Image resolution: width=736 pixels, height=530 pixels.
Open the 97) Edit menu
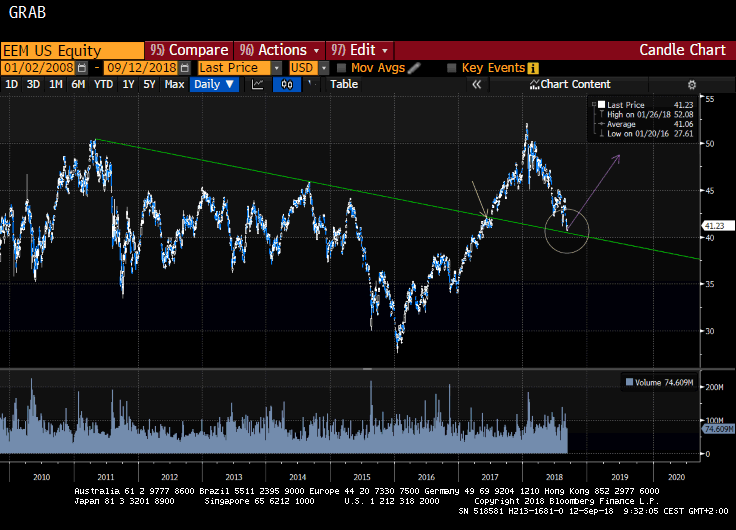[x=360, y=50]
